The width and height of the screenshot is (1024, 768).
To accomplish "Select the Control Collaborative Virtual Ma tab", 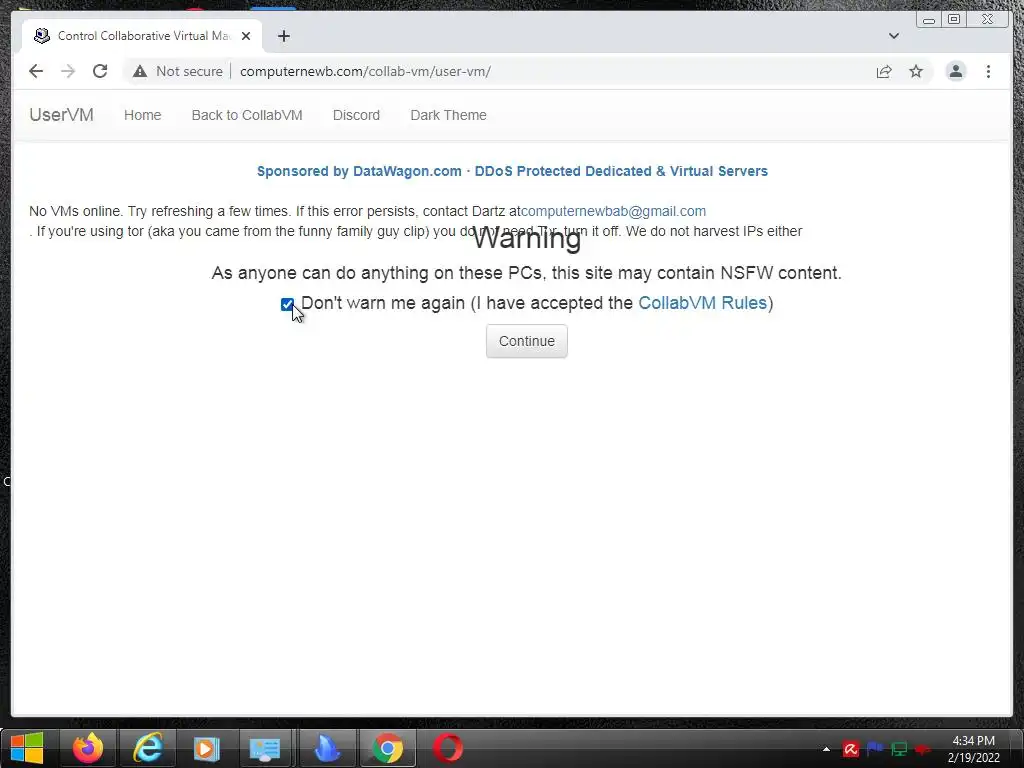I will 142,36.
